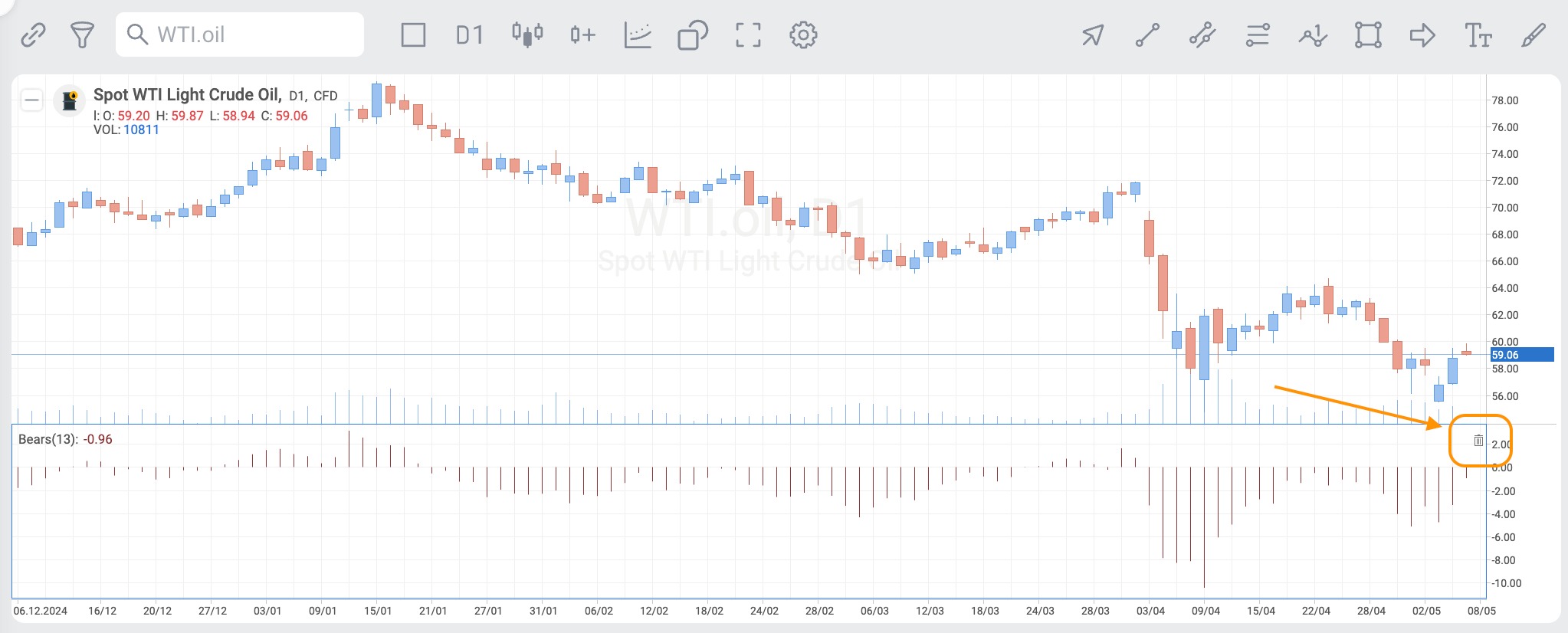Toggle fullscreen chart mode
This screenshot has width=1568, height=633.
(x=748, y=34)
